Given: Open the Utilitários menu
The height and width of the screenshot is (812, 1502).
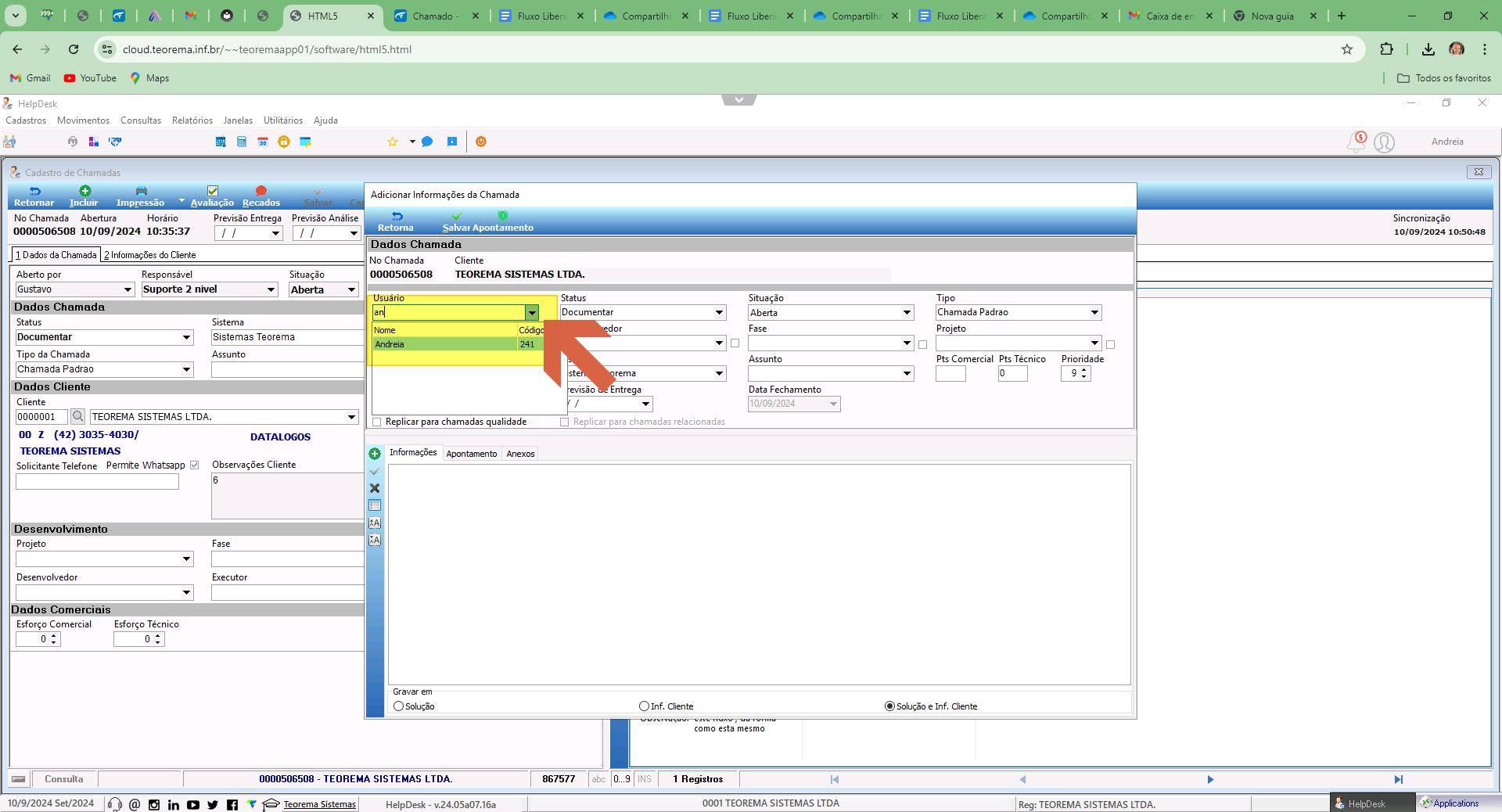Looking at the screenshot, I should [x=283, y=120].
